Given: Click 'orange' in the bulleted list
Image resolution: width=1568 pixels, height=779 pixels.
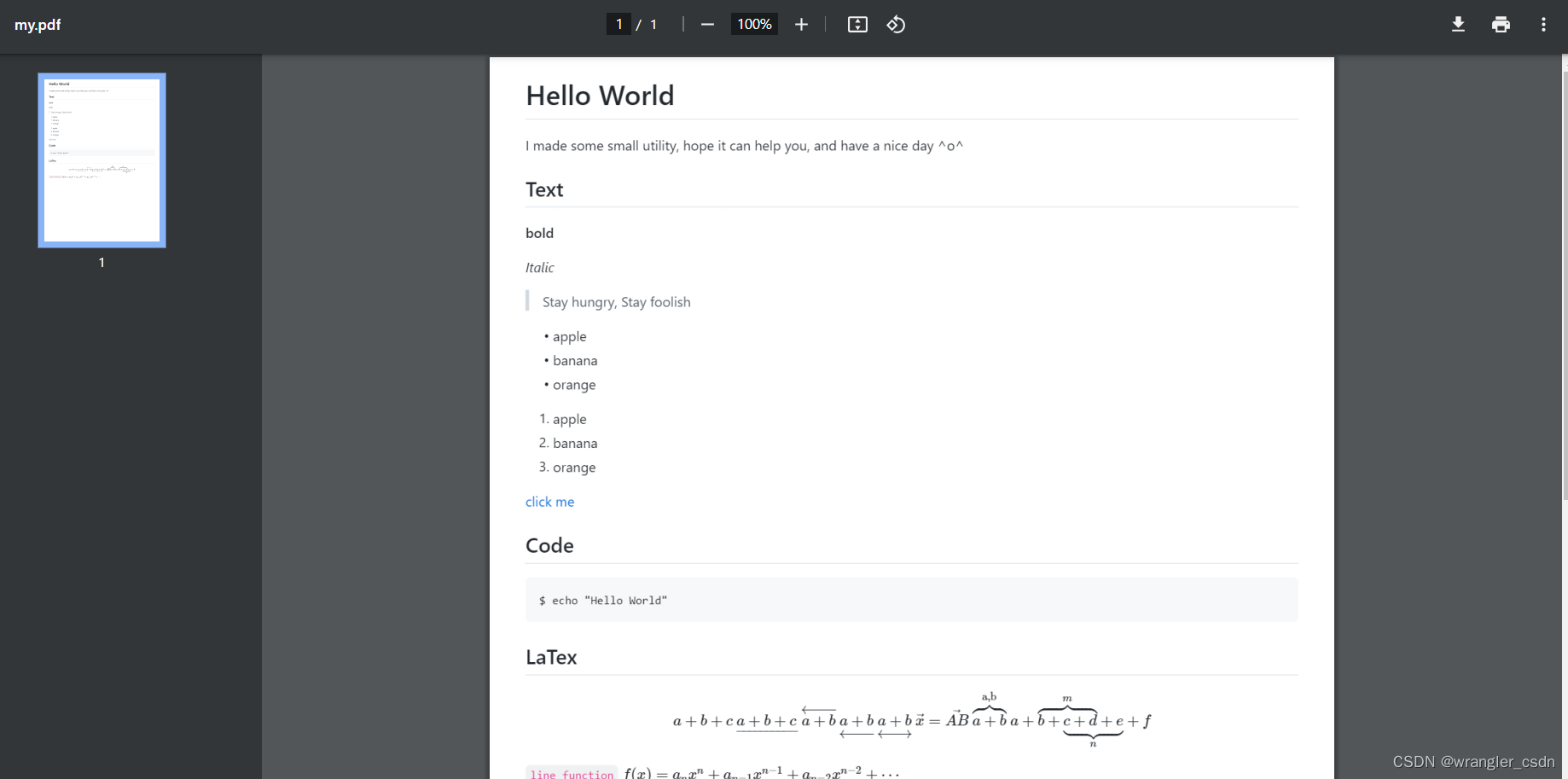Looking at the screenshot, I should click(x=574, y=385).
